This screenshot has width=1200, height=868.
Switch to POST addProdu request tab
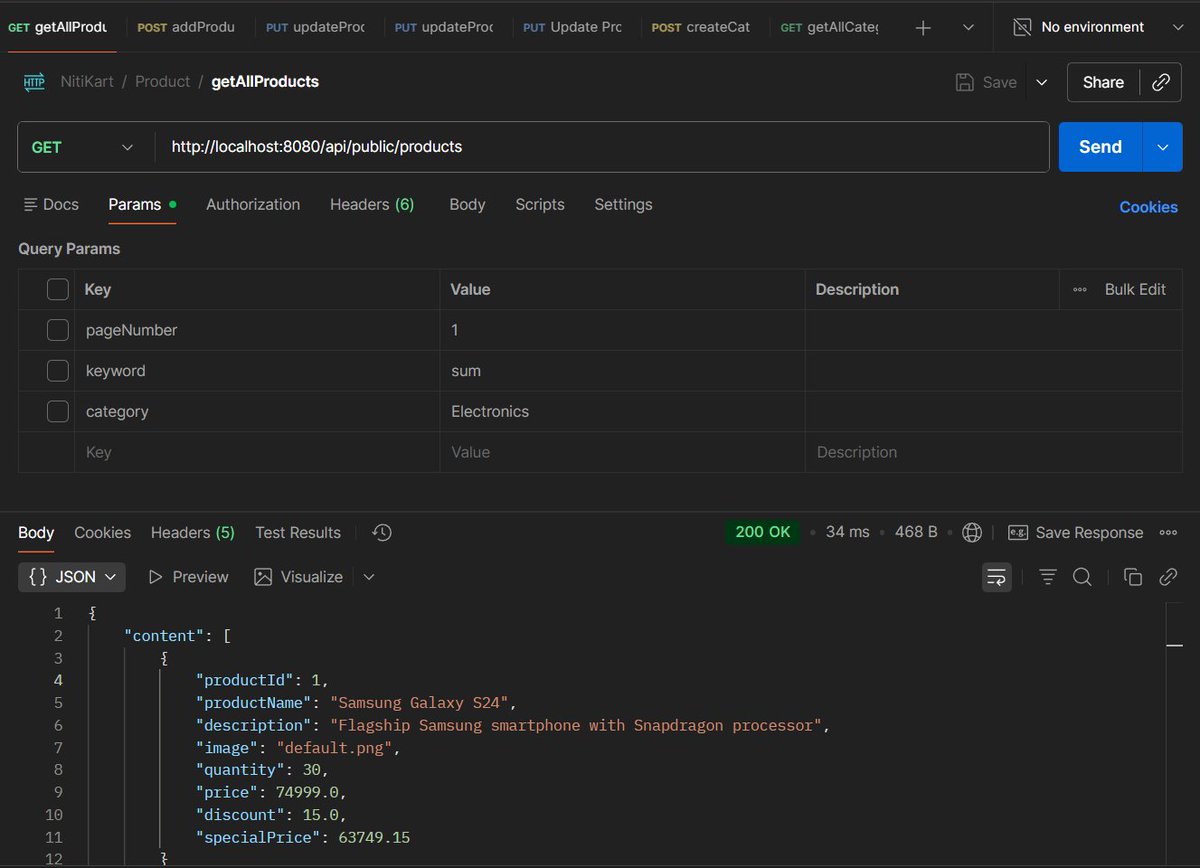tap(186, 27)
